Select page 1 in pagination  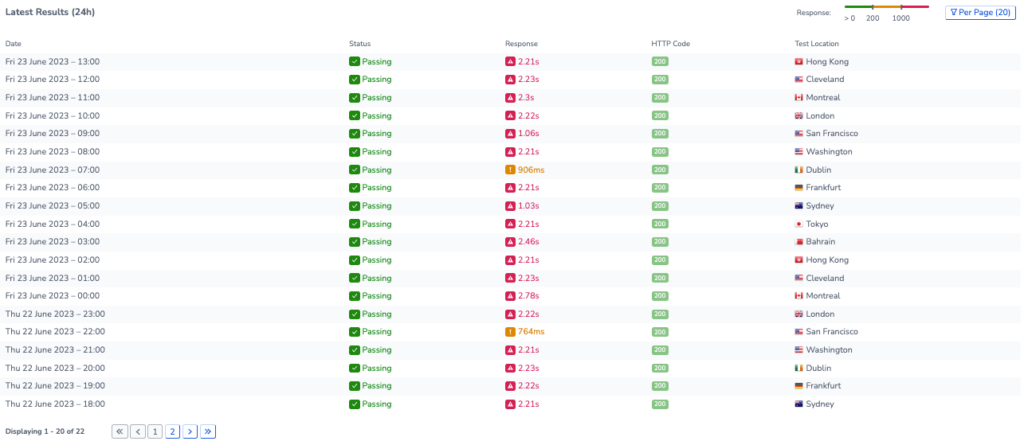point(155,431)
